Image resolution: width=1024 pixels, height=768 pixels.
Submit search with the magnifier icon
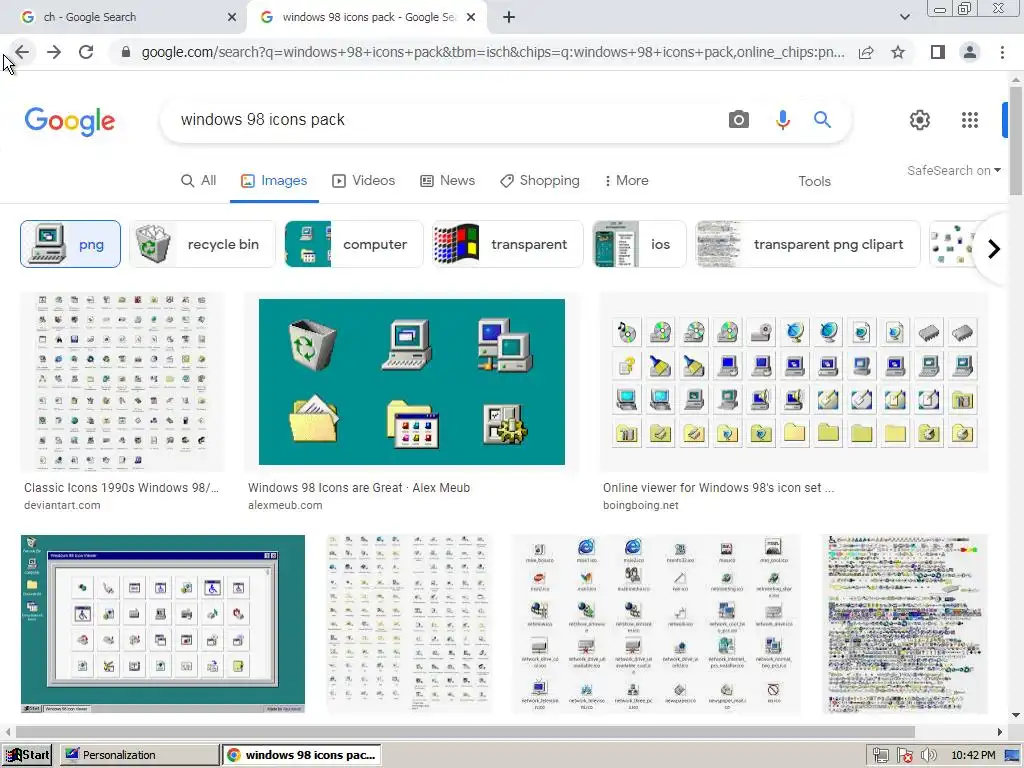pos(822,120)
